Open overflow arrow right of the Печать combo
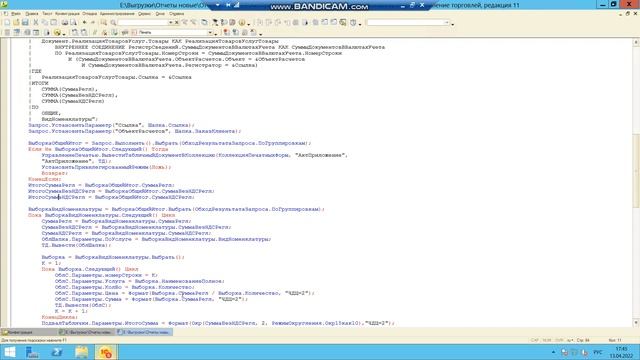The width and height of the screenshot is (640, 360). coord(216,33)
